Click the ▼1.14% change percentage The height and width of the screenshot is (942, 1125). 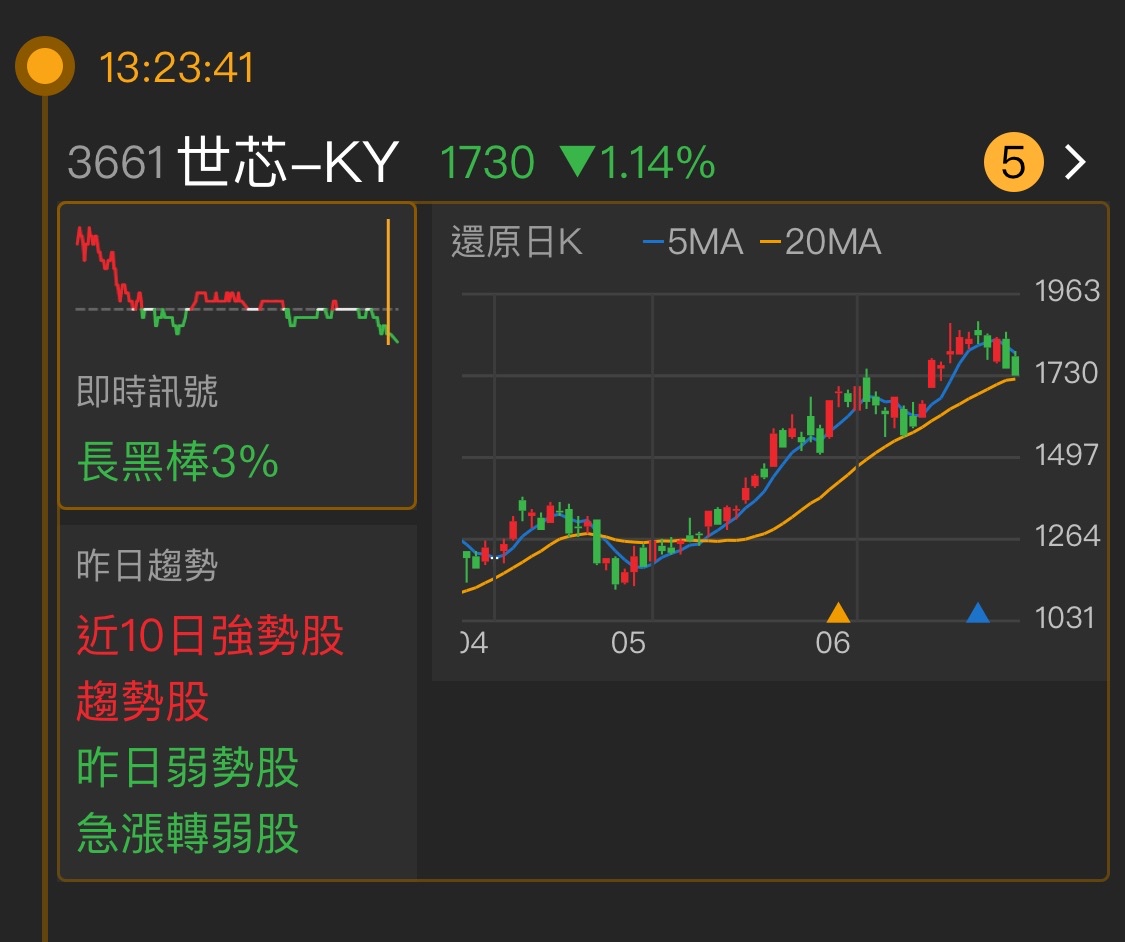pyautogui.click(x=641, y=160)
